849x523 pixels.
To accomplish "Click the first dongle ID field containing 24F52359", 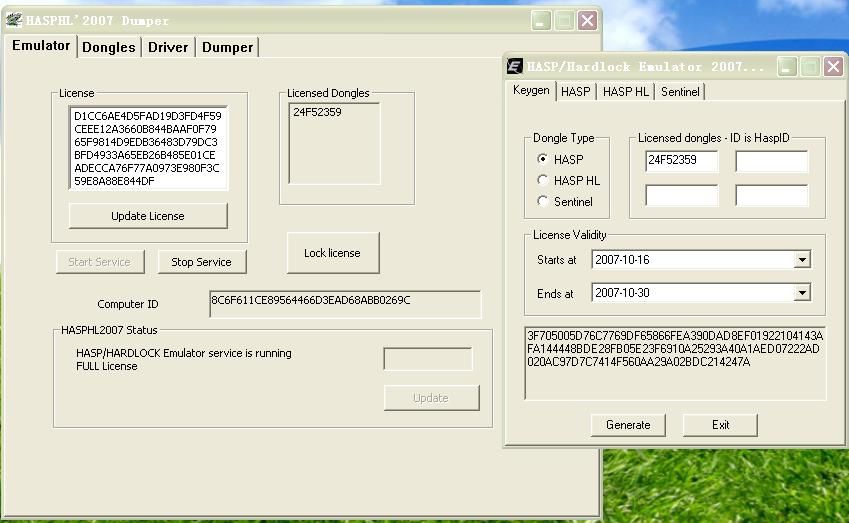I will [x=682, y=161].
